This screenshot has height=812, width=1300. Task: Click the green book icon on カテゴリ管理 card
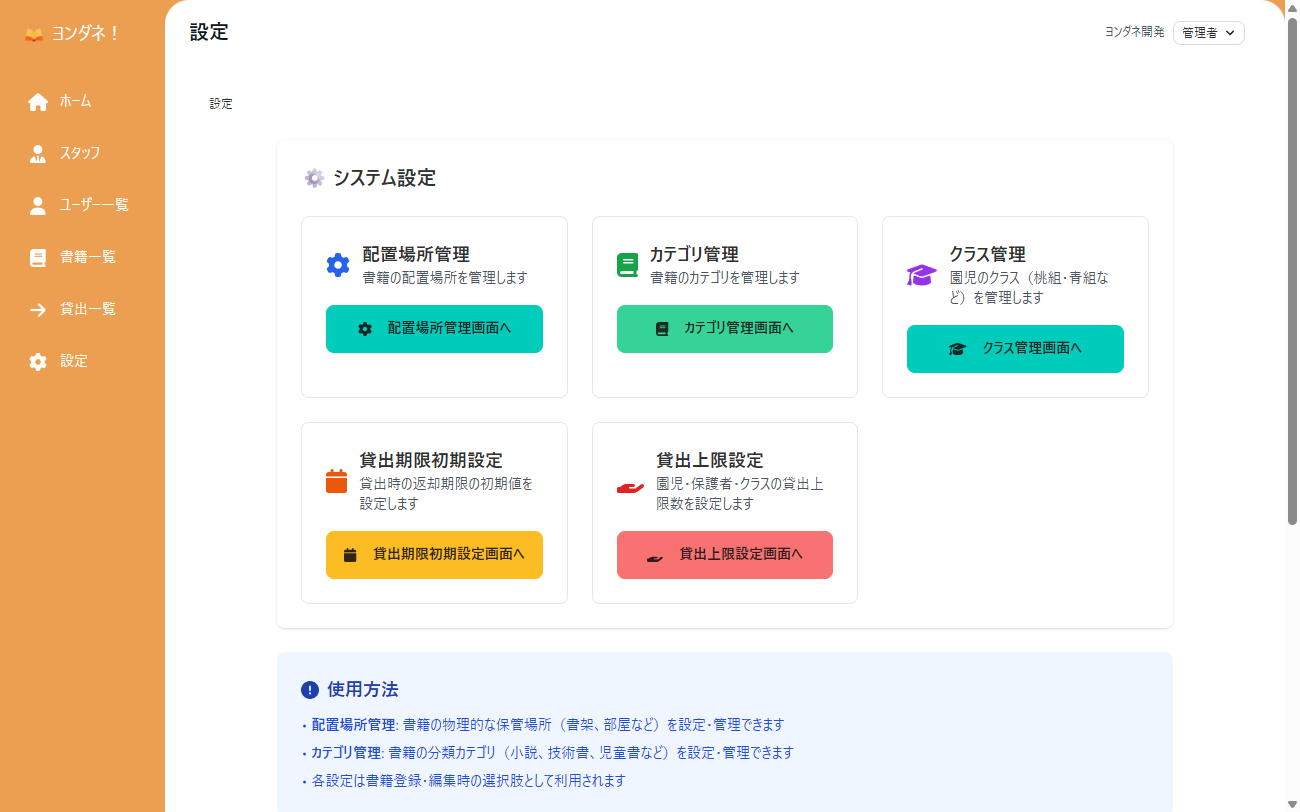[x=627, y=264]
